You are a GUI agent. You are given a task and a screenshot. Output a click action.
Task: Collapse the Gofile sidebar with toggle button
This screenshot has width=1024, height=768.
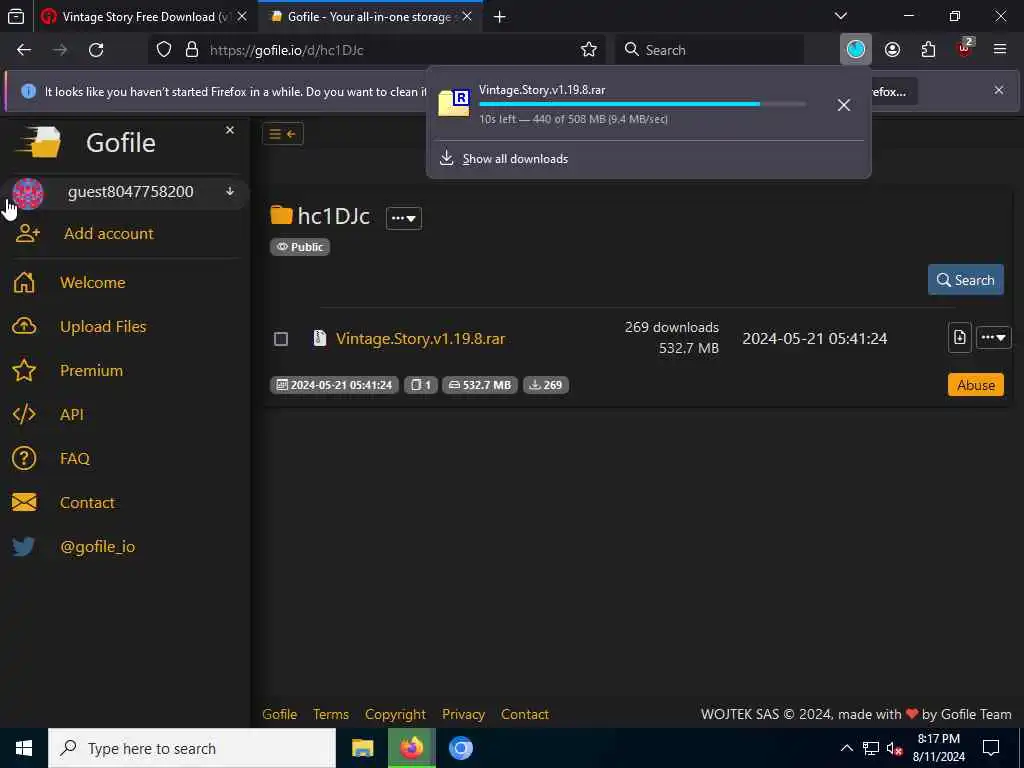pyautogui.click(x=283, y=134)
